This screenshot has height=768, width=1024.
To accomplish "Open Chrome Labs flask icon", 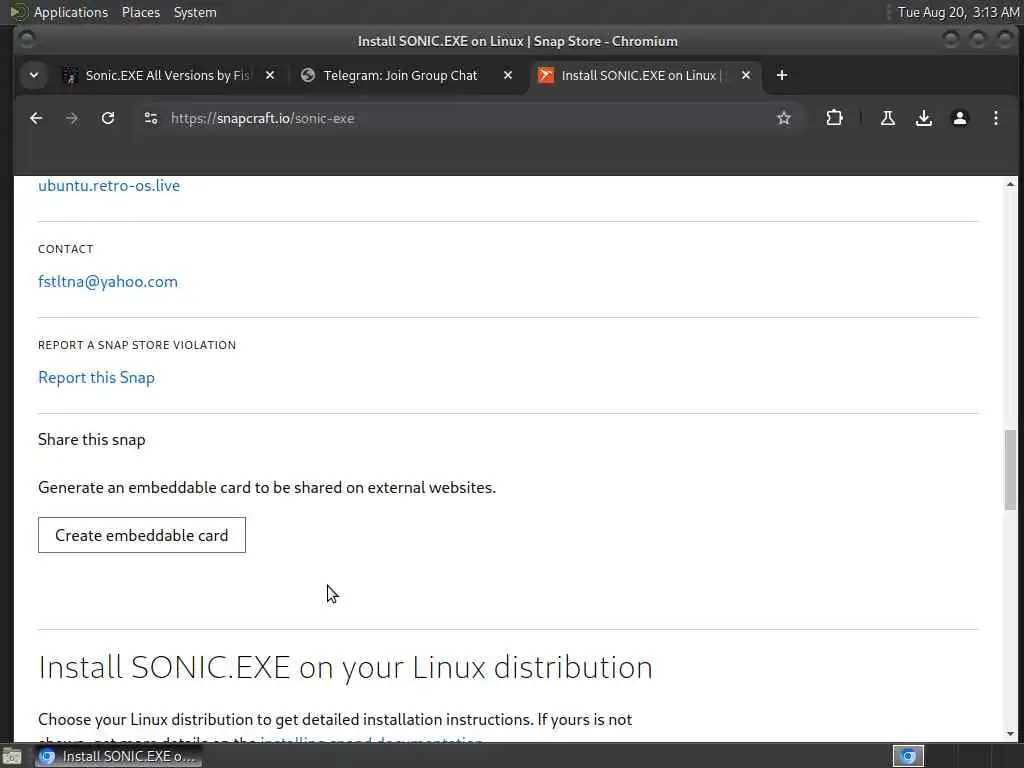I will point(887,118).
